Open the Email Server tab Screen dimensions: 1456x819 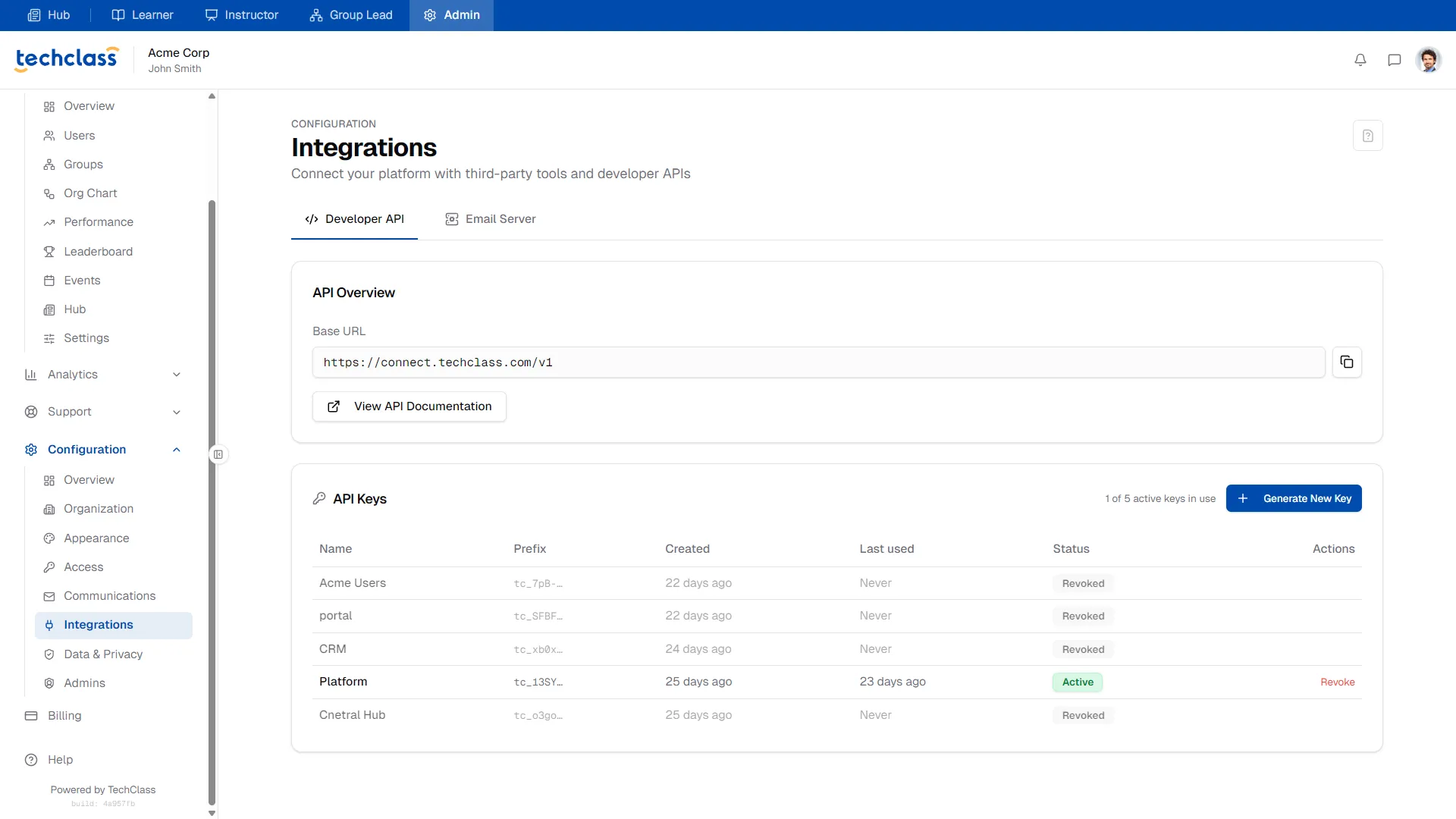coord(491,219)
